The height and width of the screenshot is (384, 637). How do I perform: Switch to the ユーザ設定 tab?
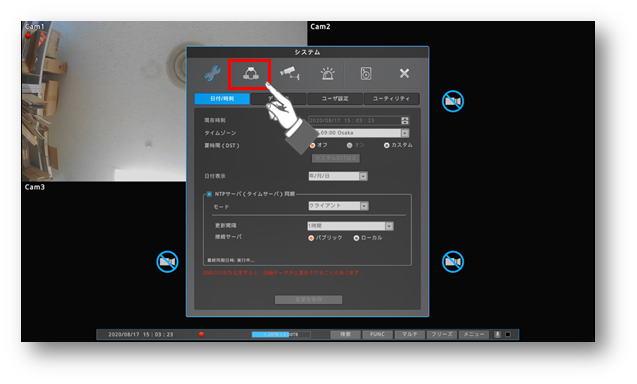(x=335, y=99)
